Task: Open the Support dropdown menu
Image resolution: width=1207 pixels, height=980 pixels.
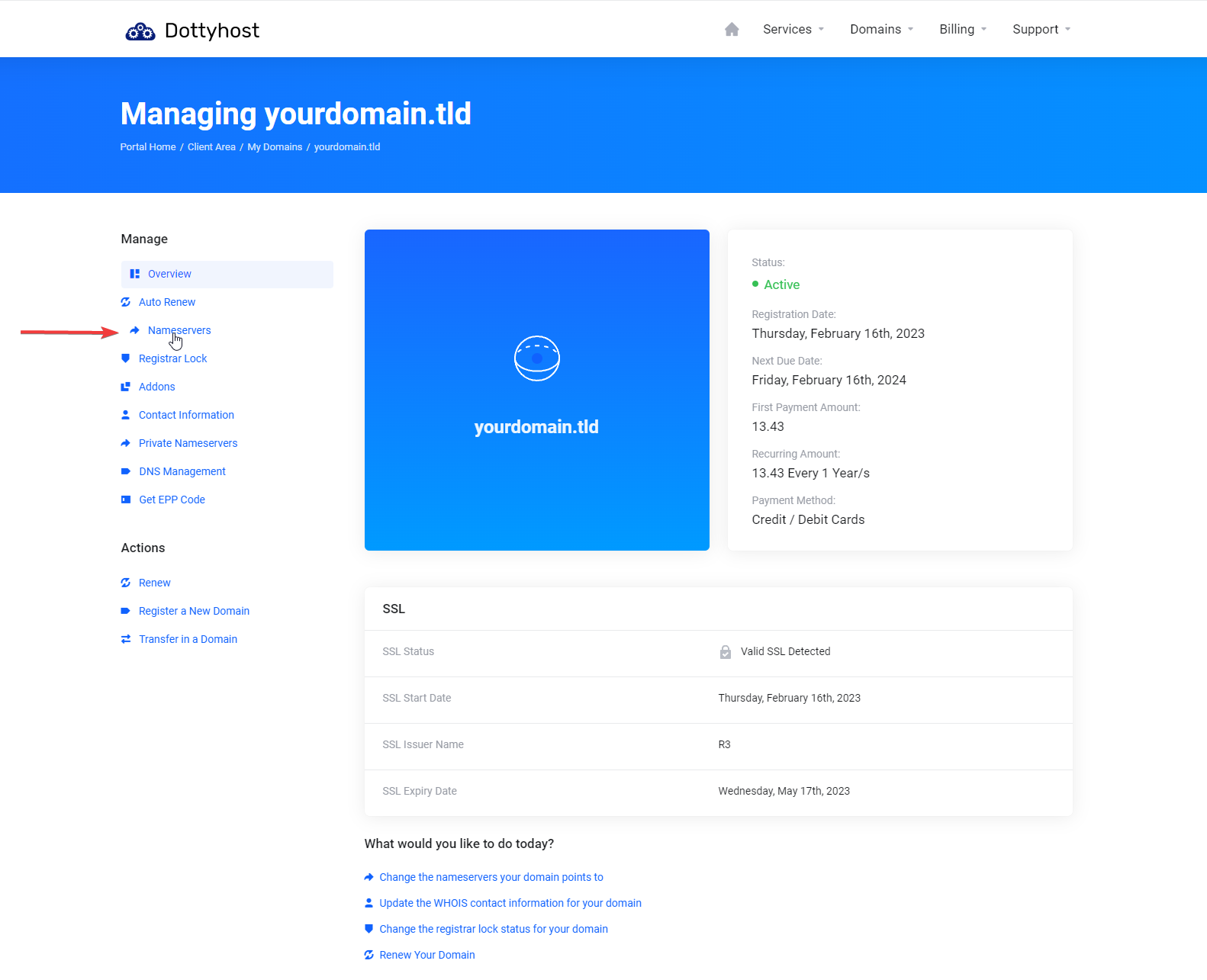Action: pyautogui.click(x=1041, y=29)
